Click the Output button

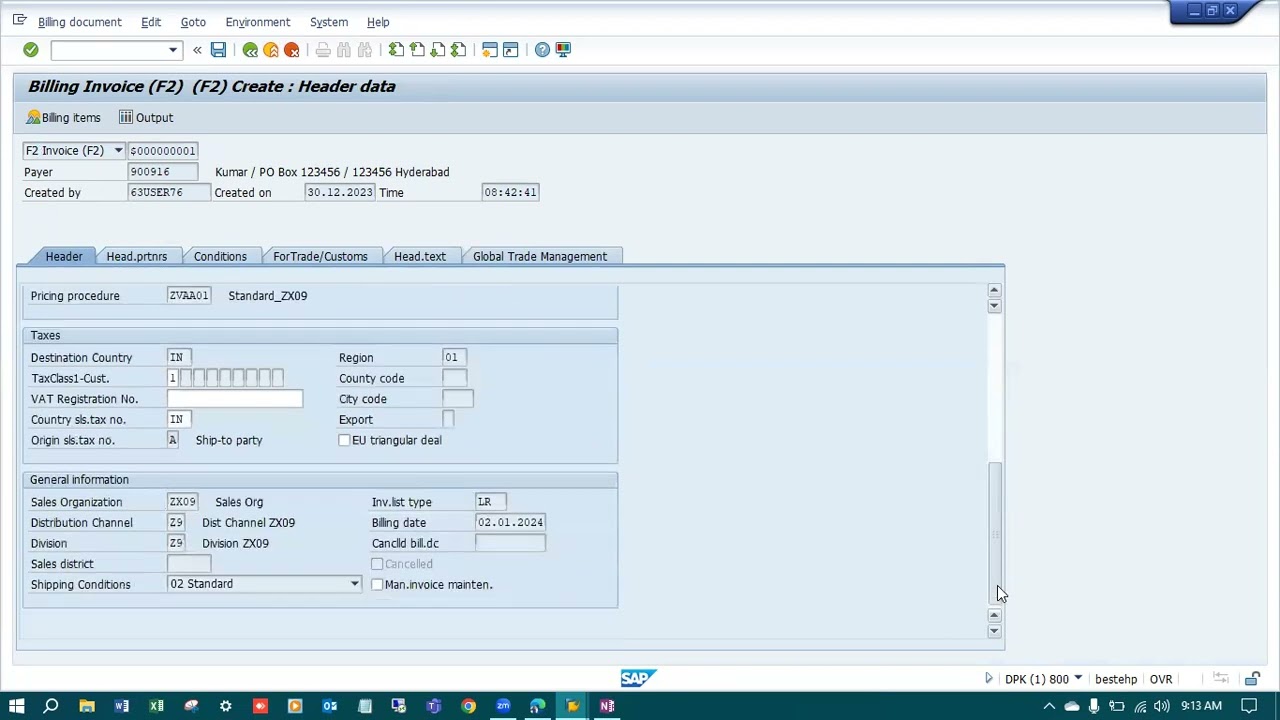146,118
